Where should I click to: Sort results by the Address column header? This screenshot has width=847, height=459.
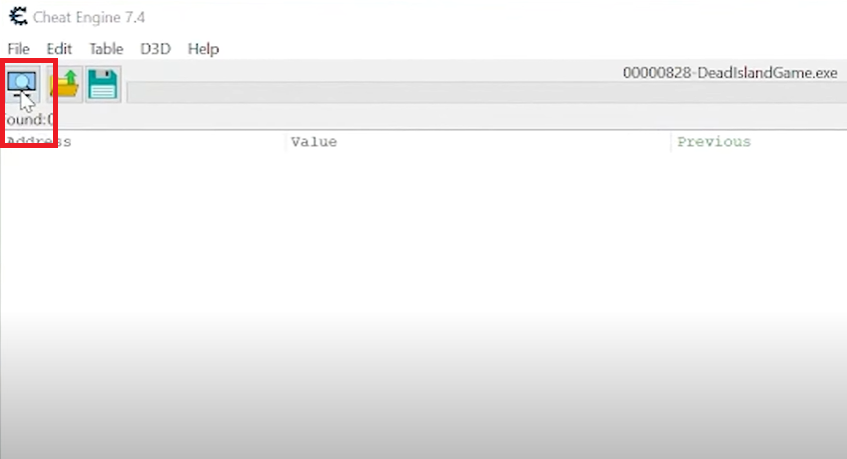click(143, 142)
